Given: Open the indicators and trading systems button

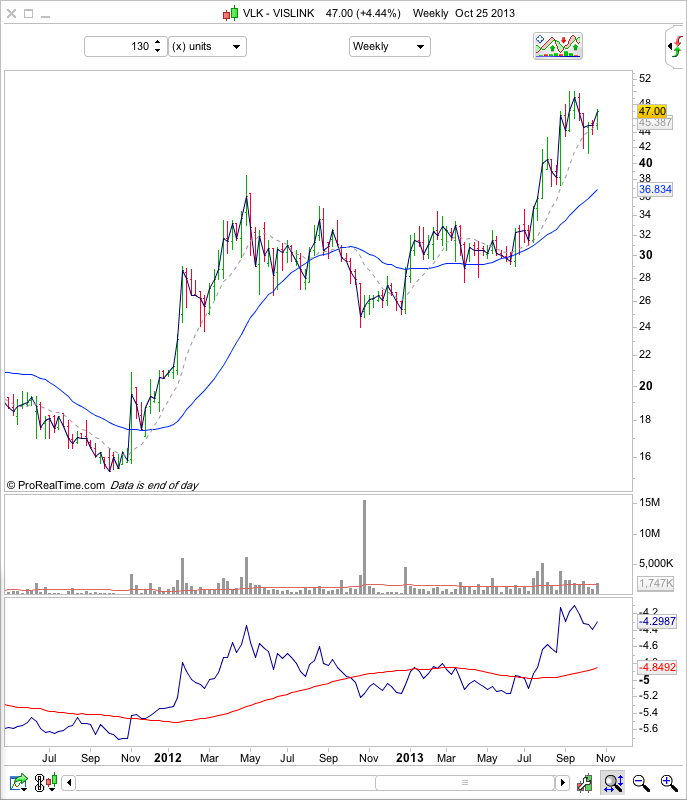Looking at the screenshot, I should tap(557, 46).
